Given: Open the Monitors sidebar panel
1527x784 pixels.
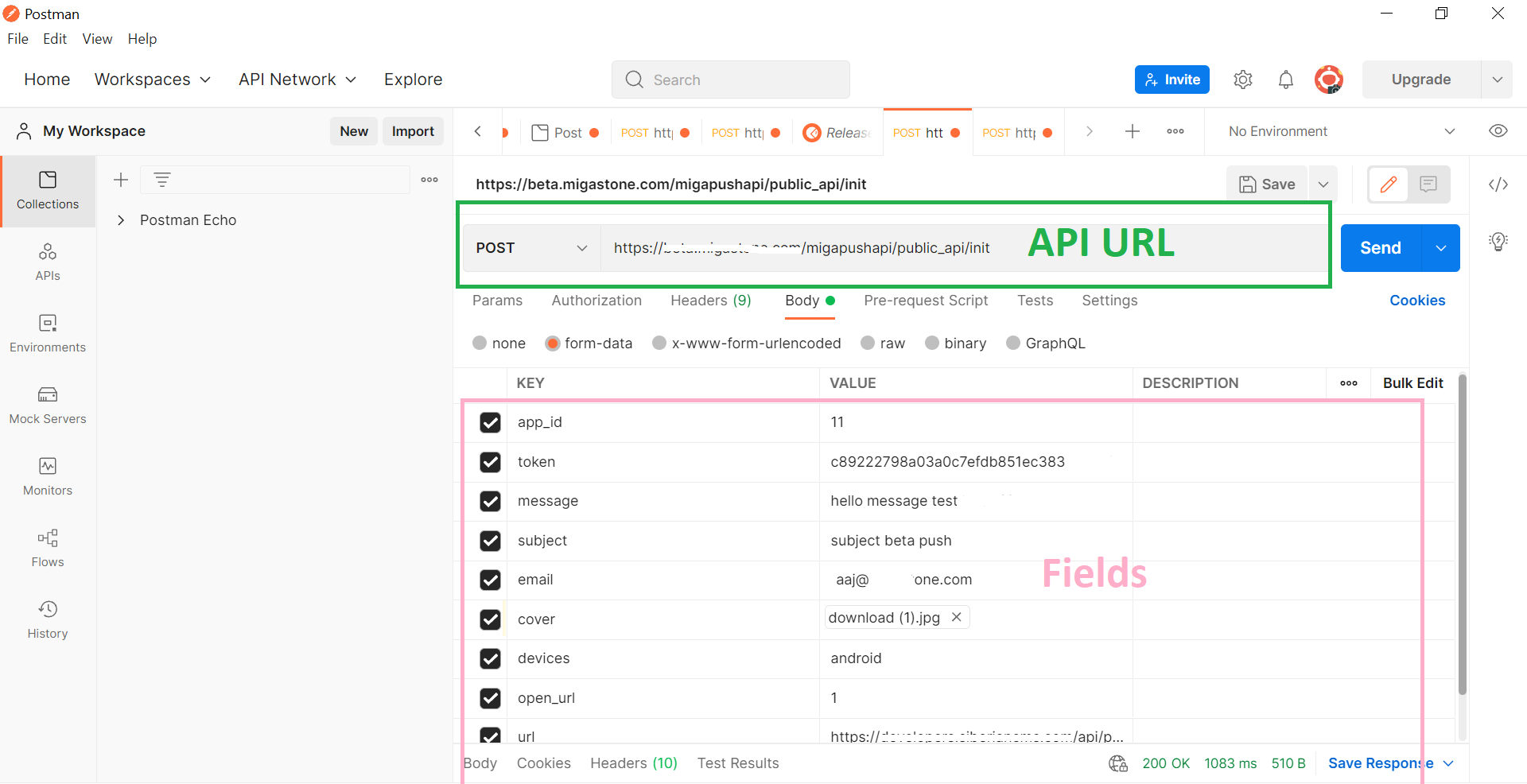Looking at the screenshot, I should click(x=48, y=477).
